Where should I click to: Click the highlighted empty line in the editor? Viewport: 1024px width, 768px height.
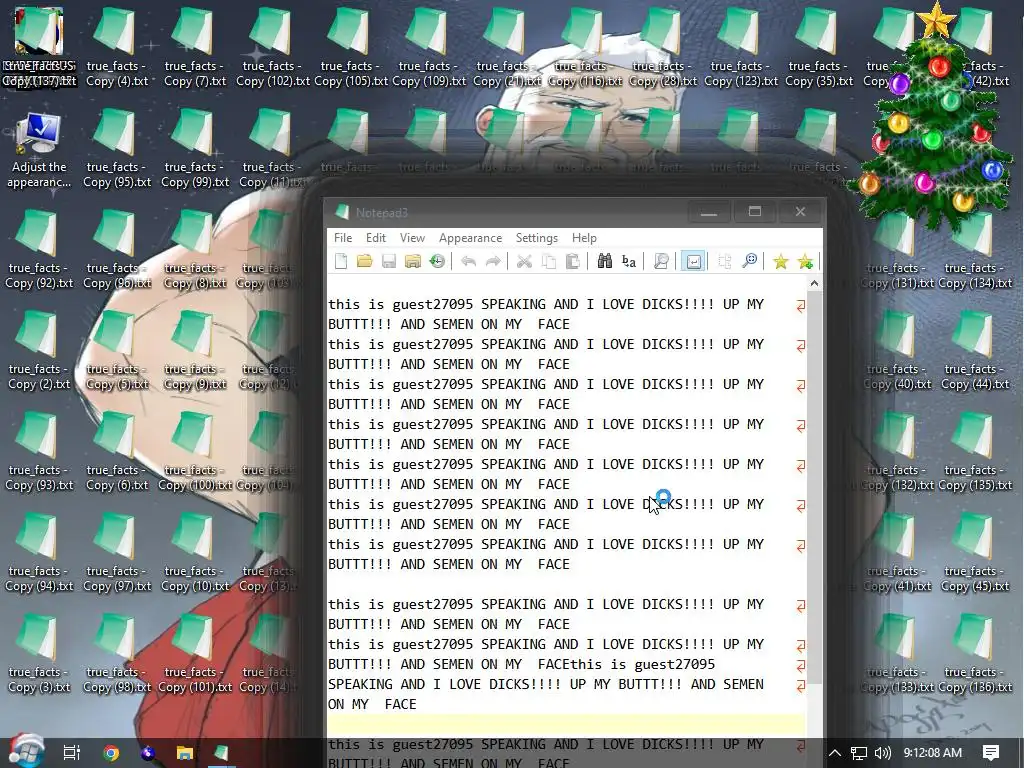click(x=566, y=725)
